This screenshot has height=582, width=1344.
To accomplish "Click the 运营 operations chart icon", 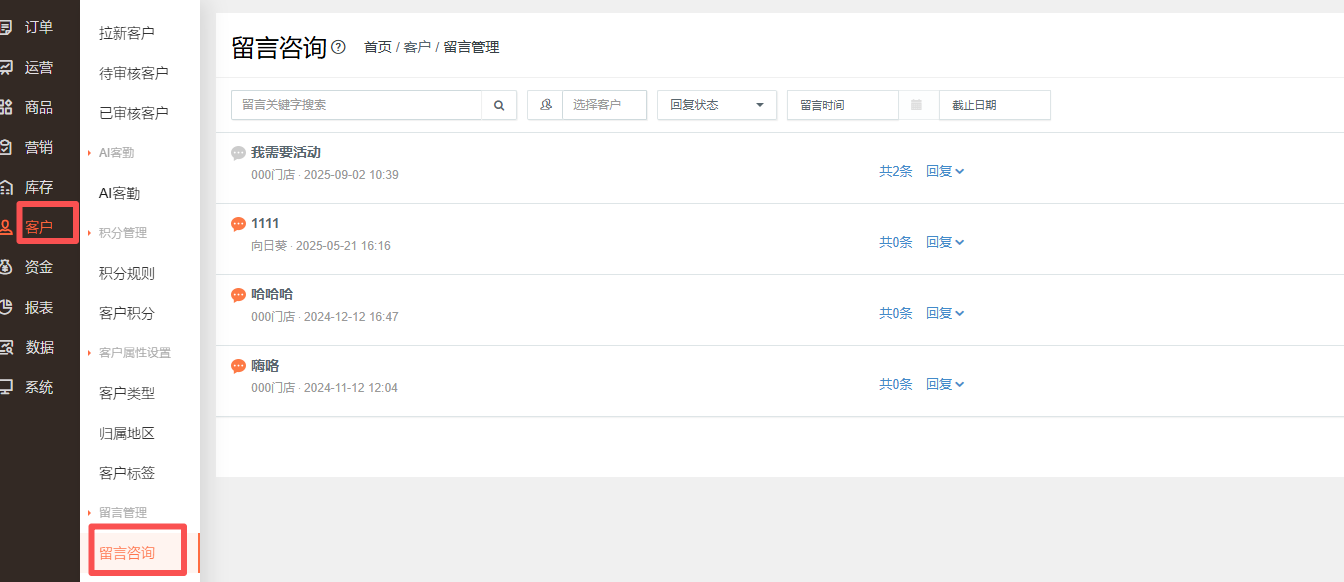I will [x=6, y=67].
